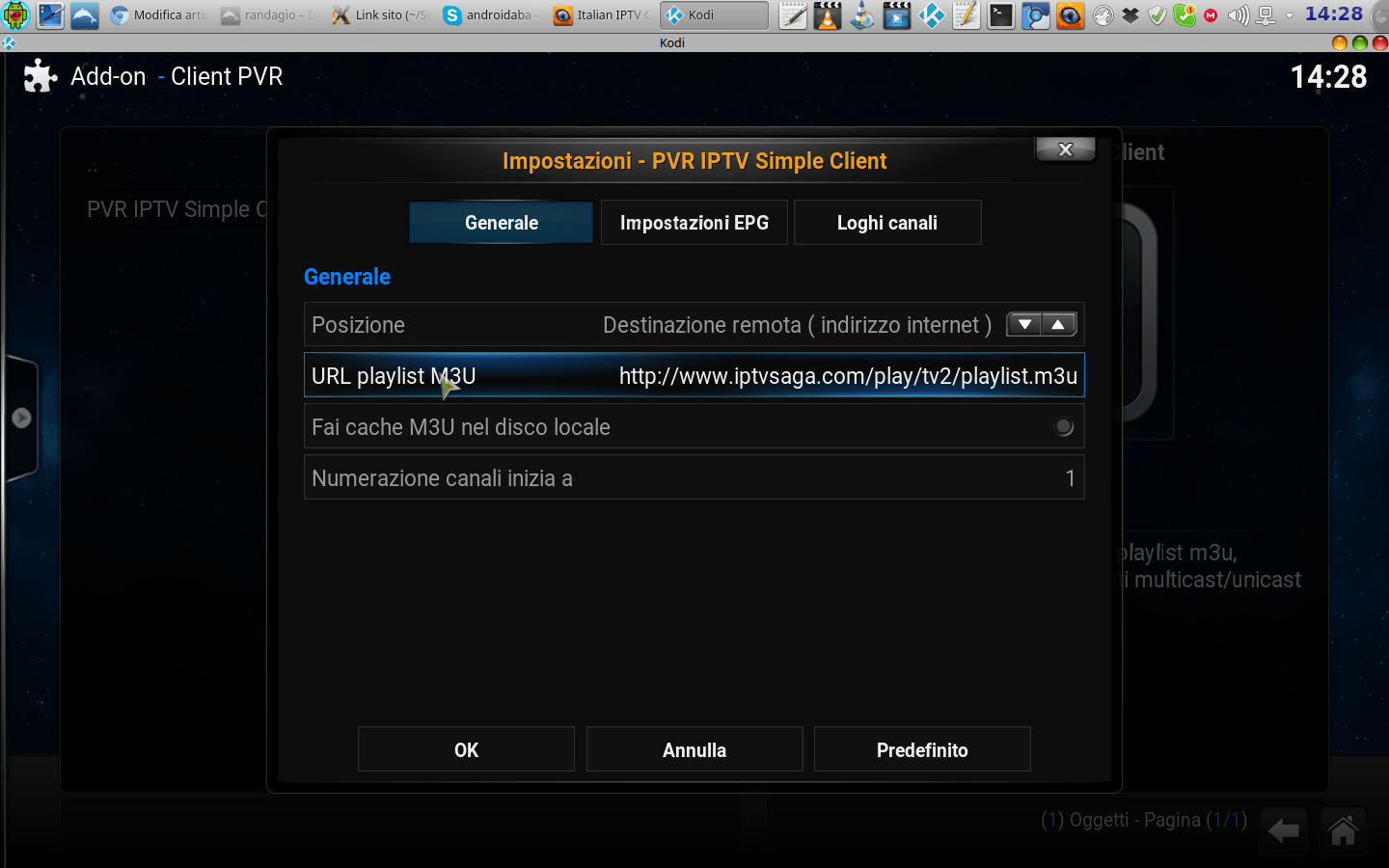This screenshot has width=1389, height=868.
Task: Switch to the Loghi canali tab
Action: pyautogui.click(x=887, y=223)
